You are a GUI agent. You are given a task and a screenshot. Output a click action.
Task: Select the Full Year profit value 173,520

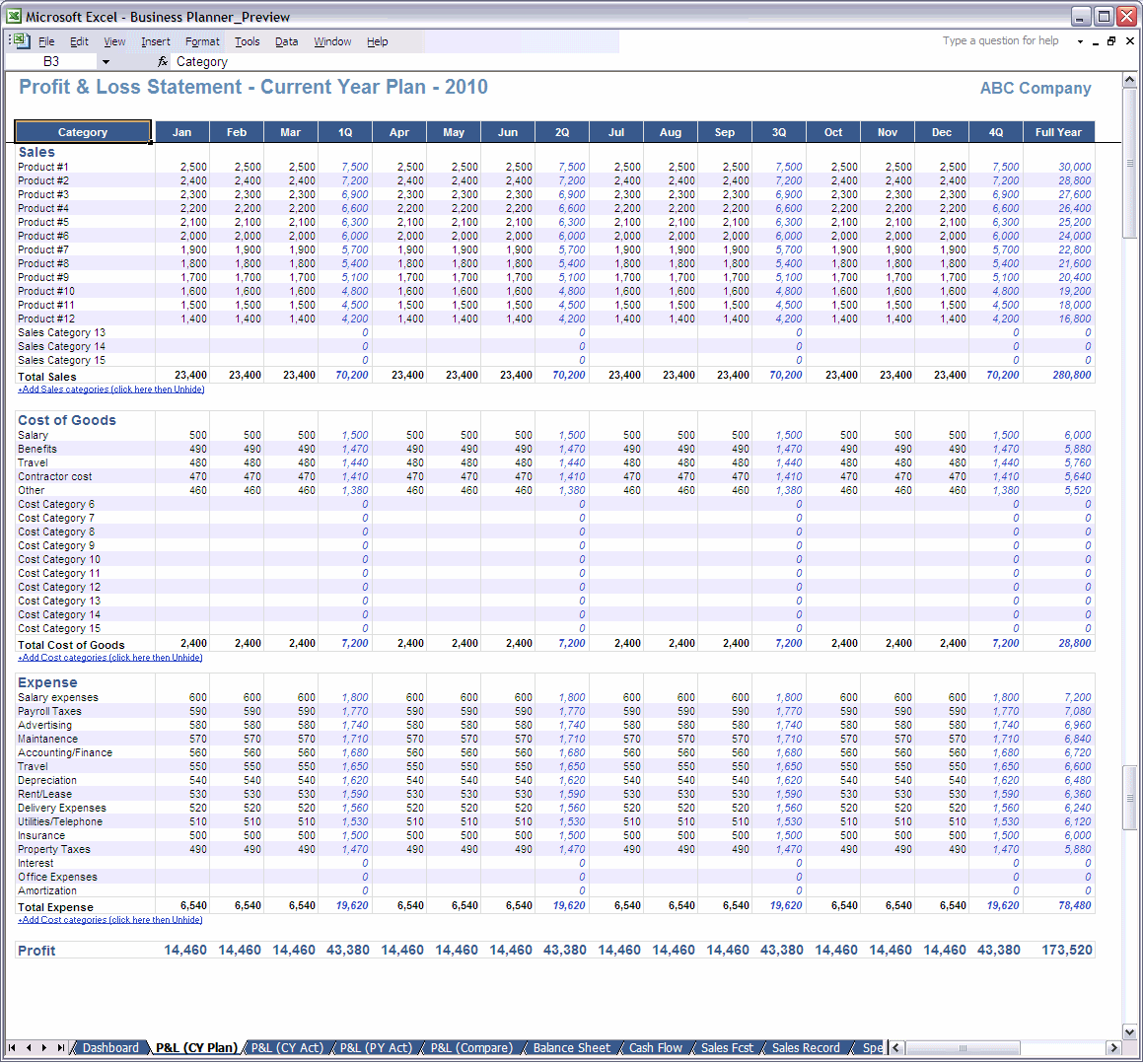(x=1066, y=951)
